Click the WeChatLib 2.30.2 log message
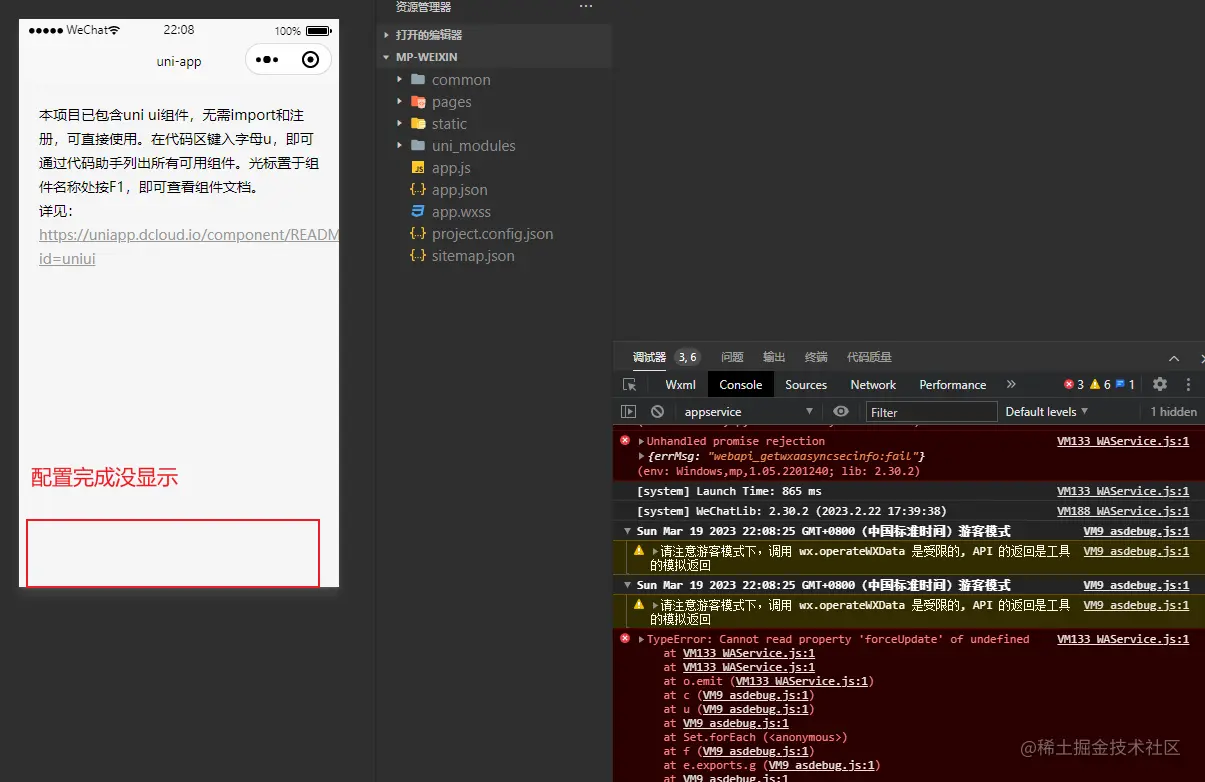Viewport: 1205px width, 782px height. pos(792,511)
